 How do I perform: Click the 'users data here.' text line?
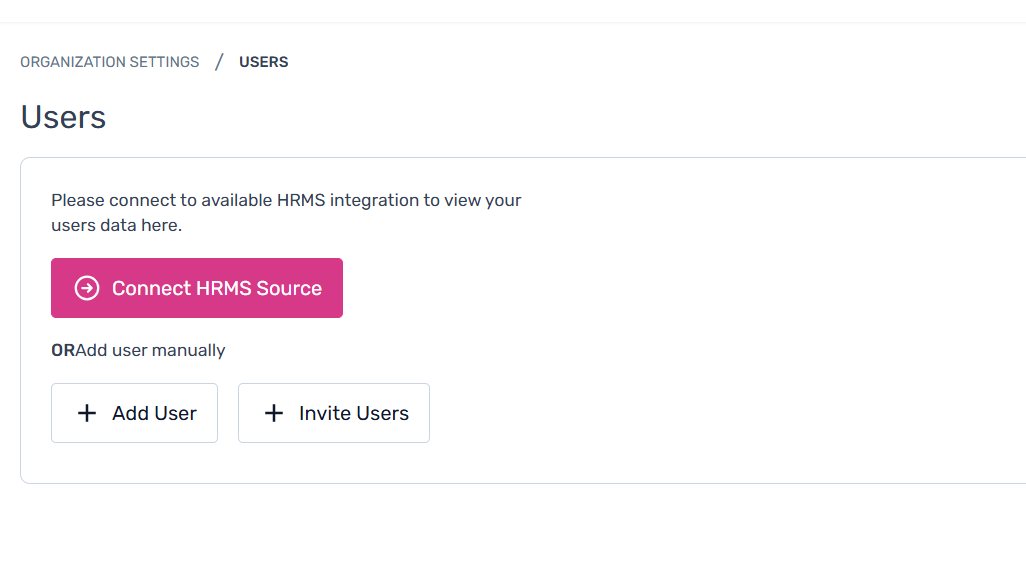pos(117,225)
